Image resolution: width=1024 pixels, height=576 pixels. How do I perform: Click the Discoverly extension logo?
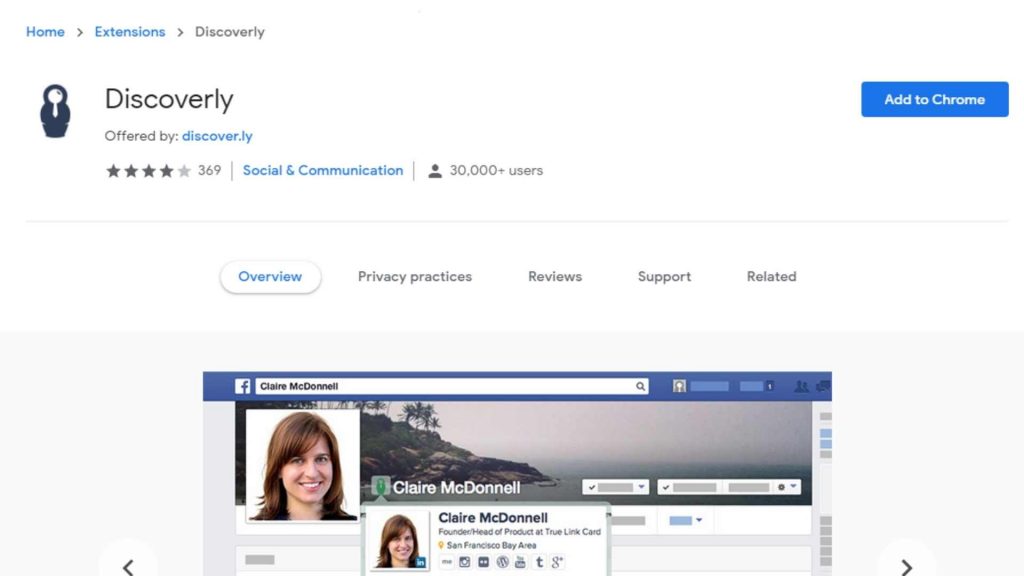click(55, 110)
